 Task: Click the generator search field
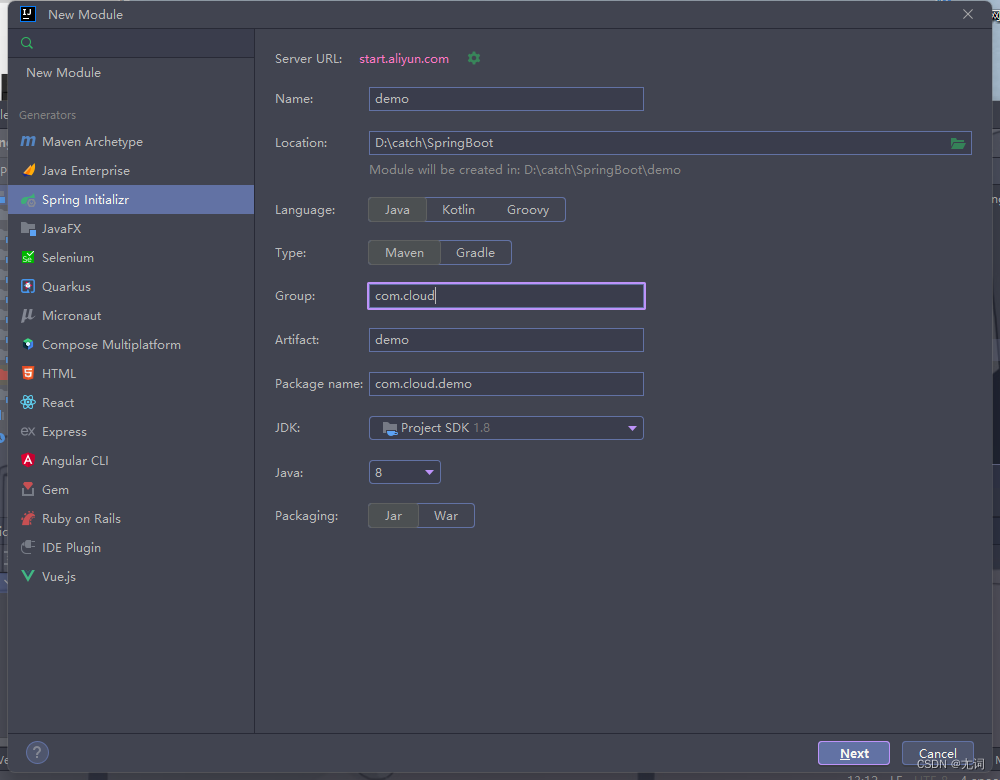[x=131, y=43]
